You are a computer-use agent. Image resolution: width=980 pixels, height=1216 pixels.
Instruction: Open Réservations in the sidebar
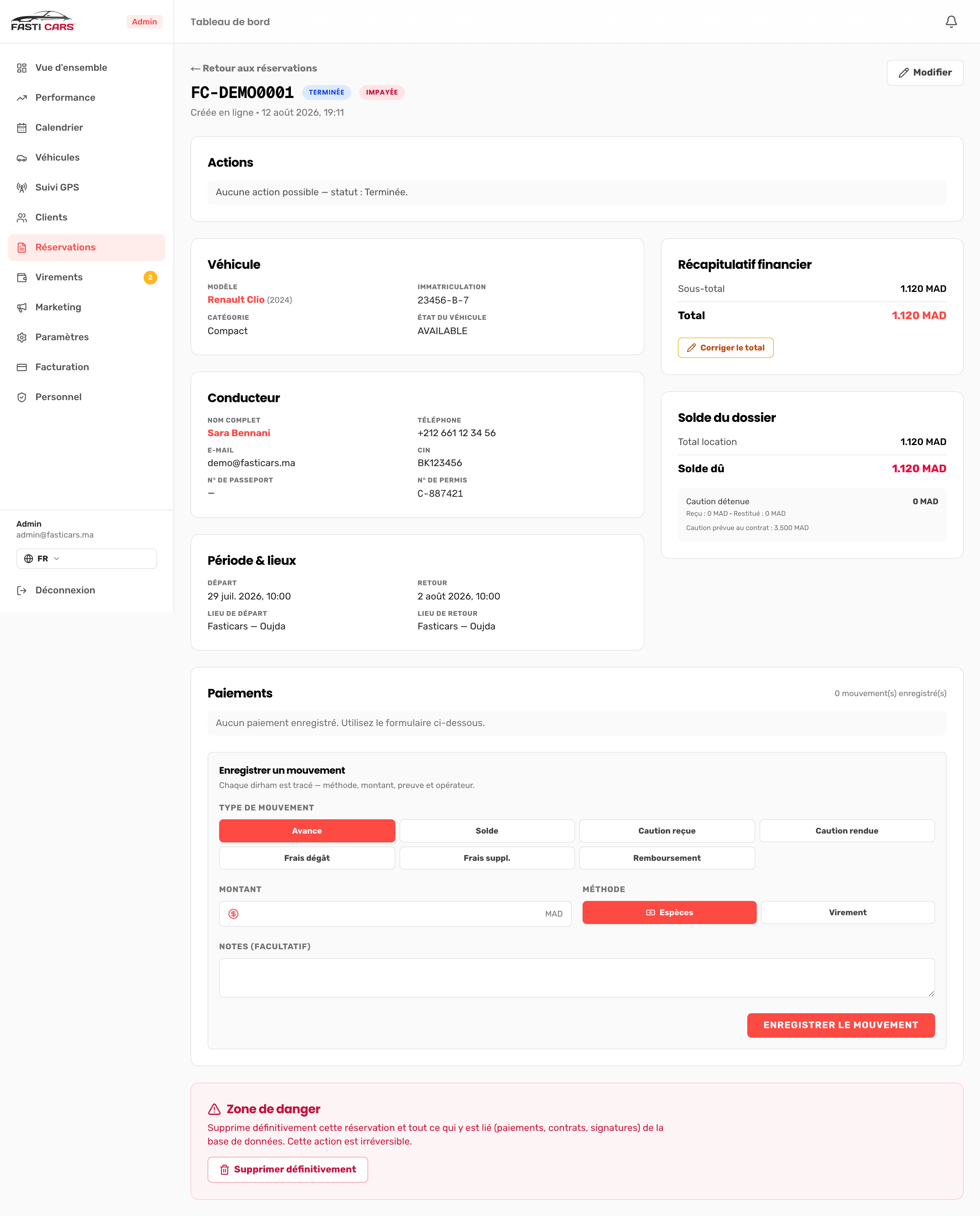pos(86,247)
